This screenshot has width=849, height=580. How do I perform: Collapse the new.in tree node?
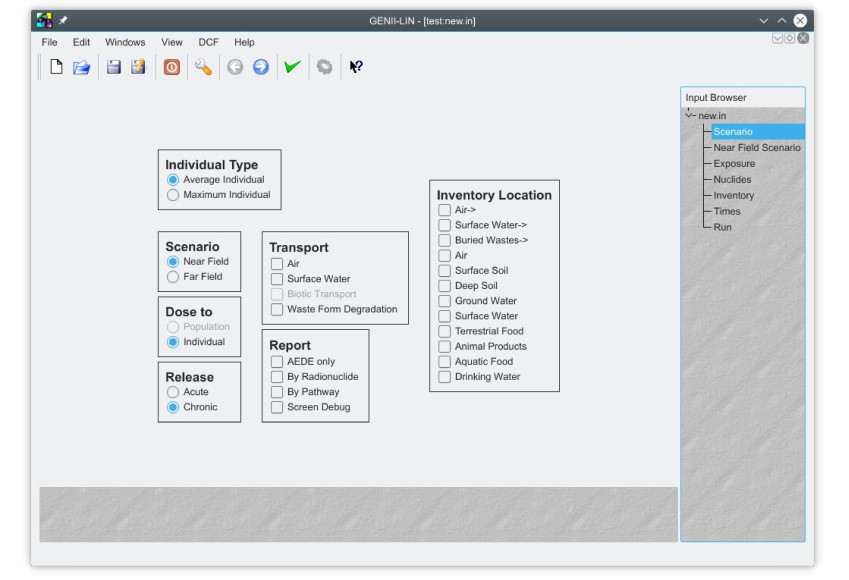(x=689, y=115)
